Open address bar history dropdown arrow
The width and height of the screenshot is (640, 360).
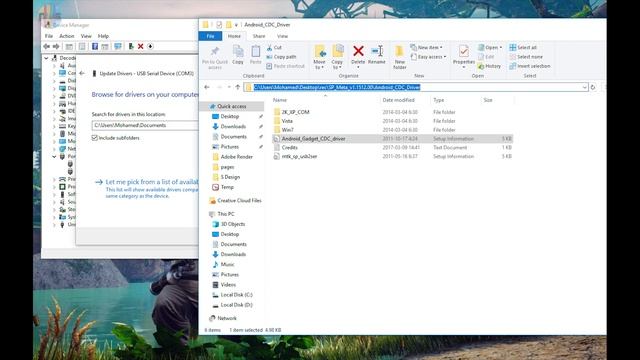pyautogui.click(x=584, y=87)
